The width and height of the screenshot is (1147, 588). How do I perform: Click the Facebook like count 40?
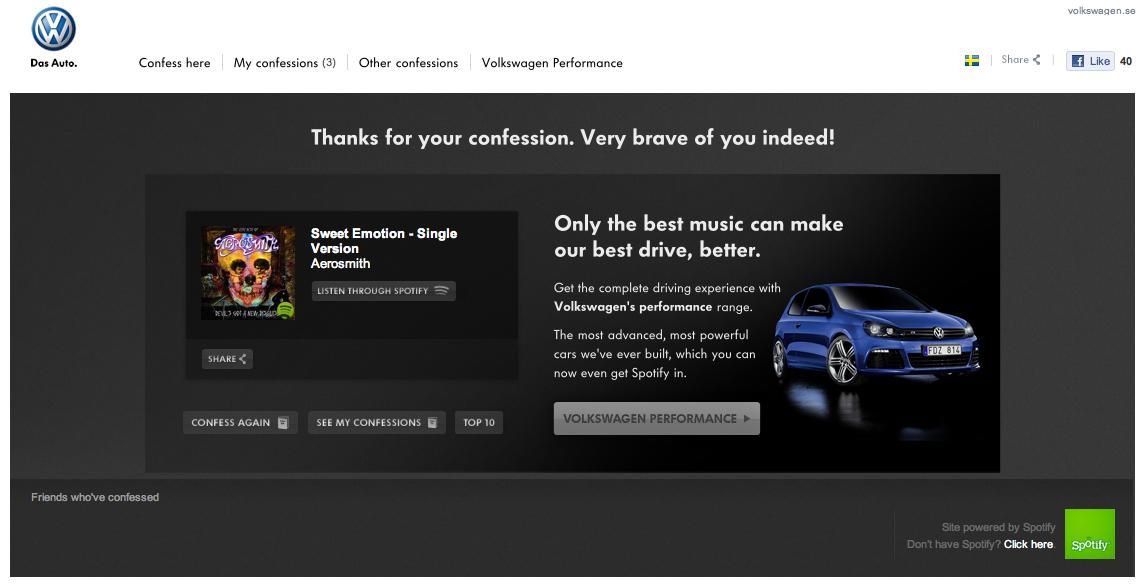(1127, 61)
